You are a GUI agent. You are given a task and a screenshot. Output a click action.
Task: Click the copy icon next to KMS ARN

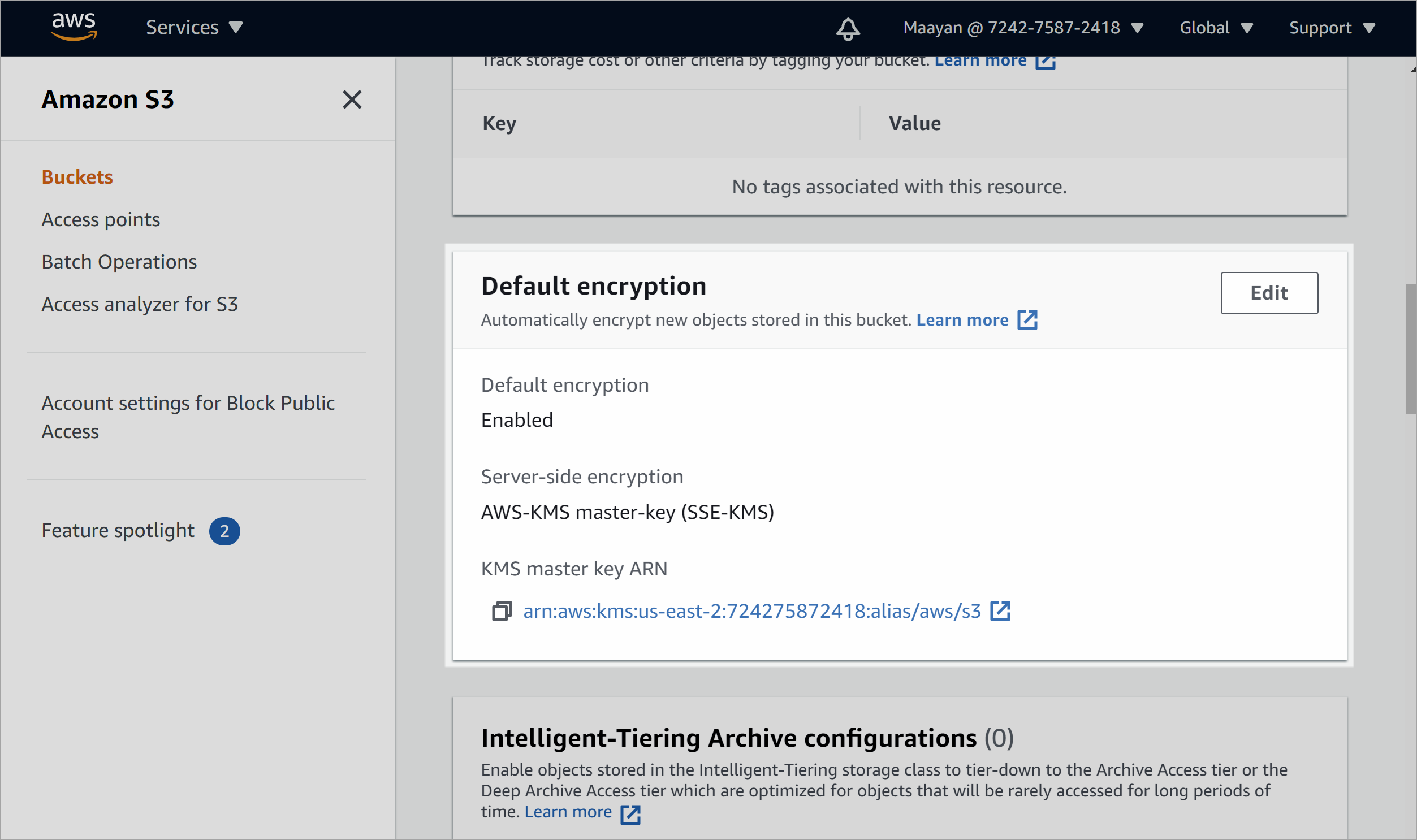[x=501, y=611]
